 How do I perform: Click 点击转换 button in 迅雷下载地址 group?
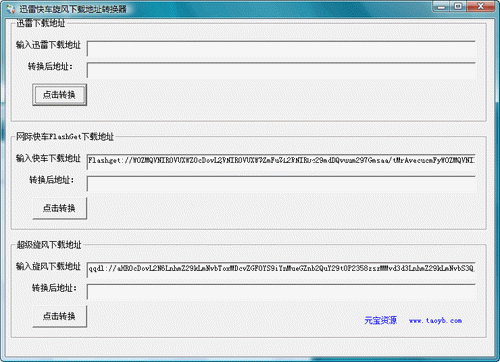pos(59,95)
